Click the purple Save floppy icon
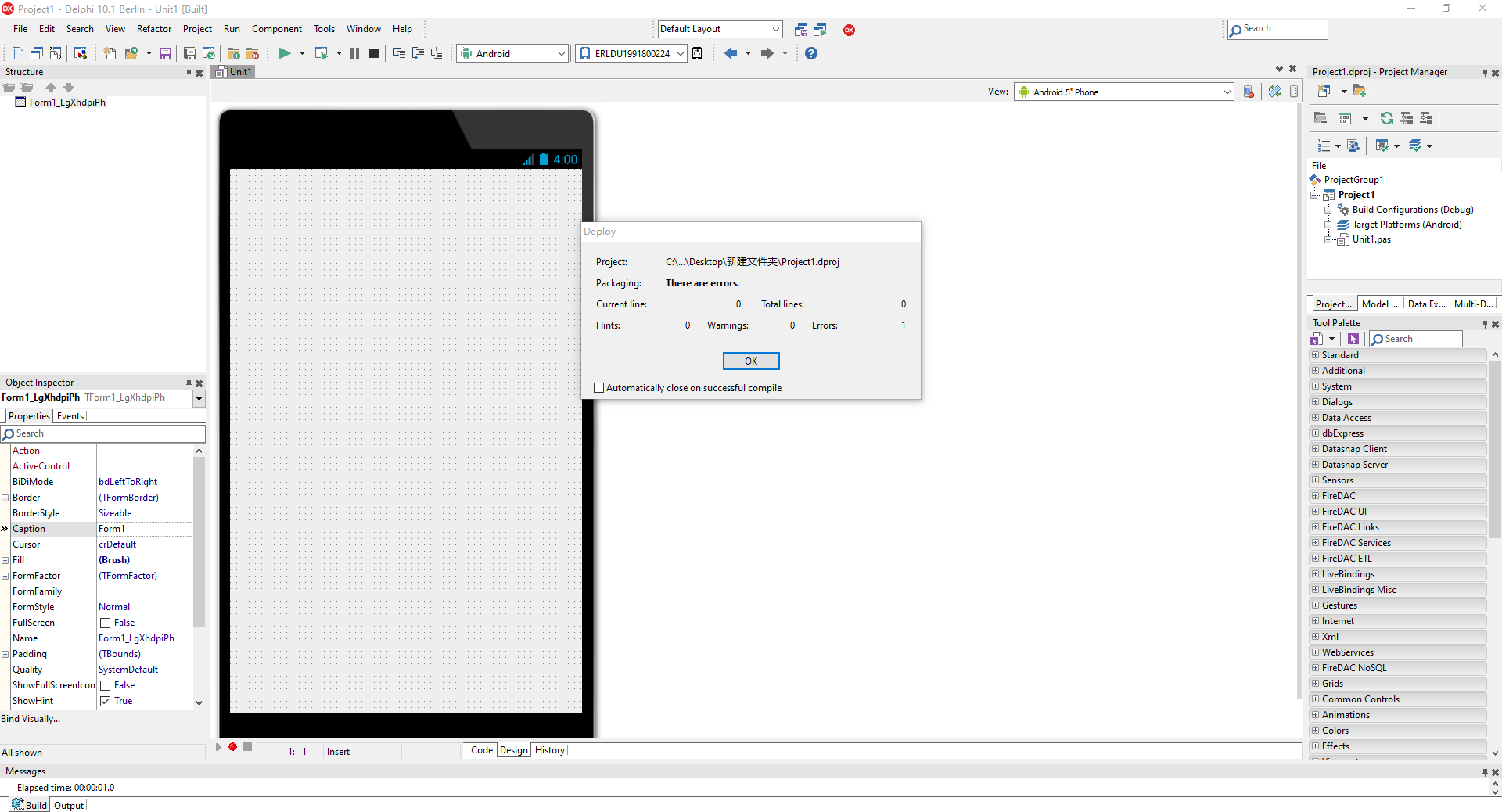The height and width of the screenshot is (812, 1502). pos(165,53)
